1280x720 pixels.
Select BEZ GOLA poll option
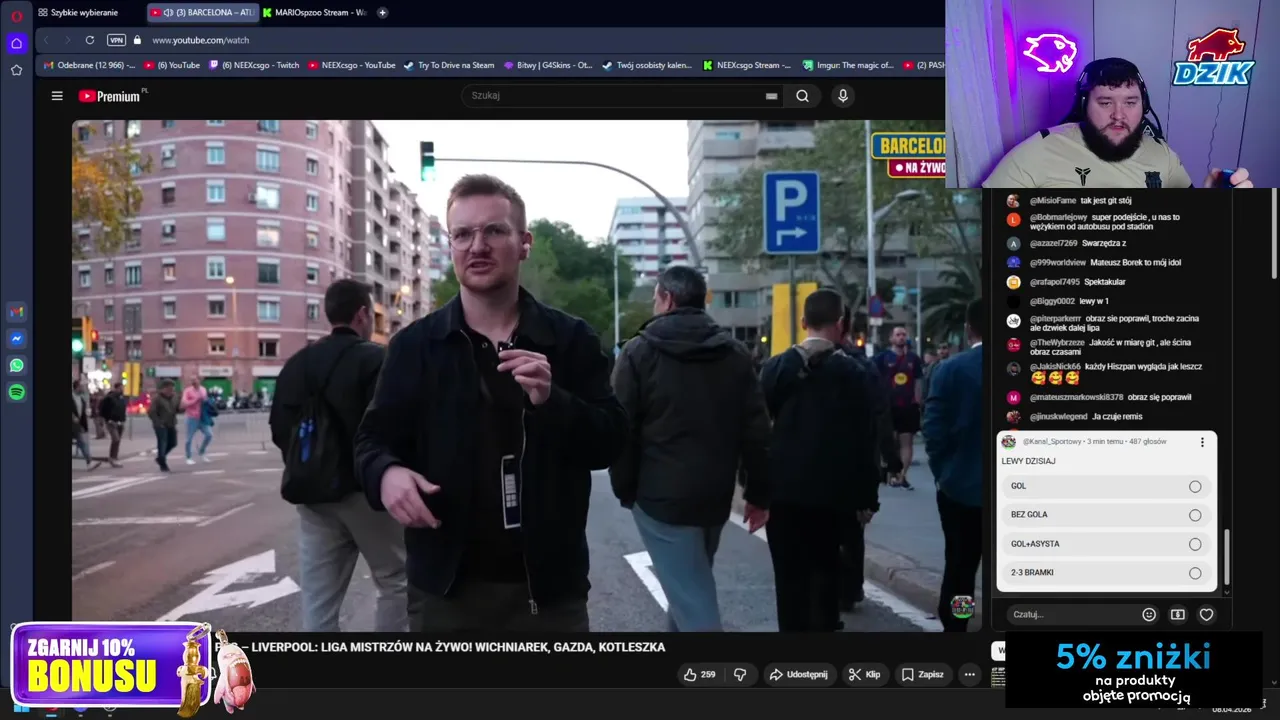point(1106,515)
